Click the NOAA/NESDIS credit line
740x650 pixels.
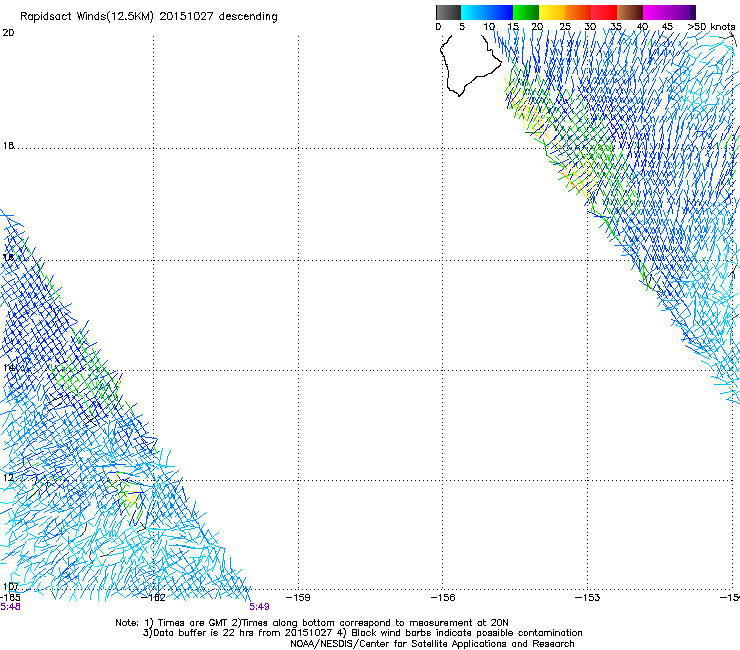pos(432,644)
